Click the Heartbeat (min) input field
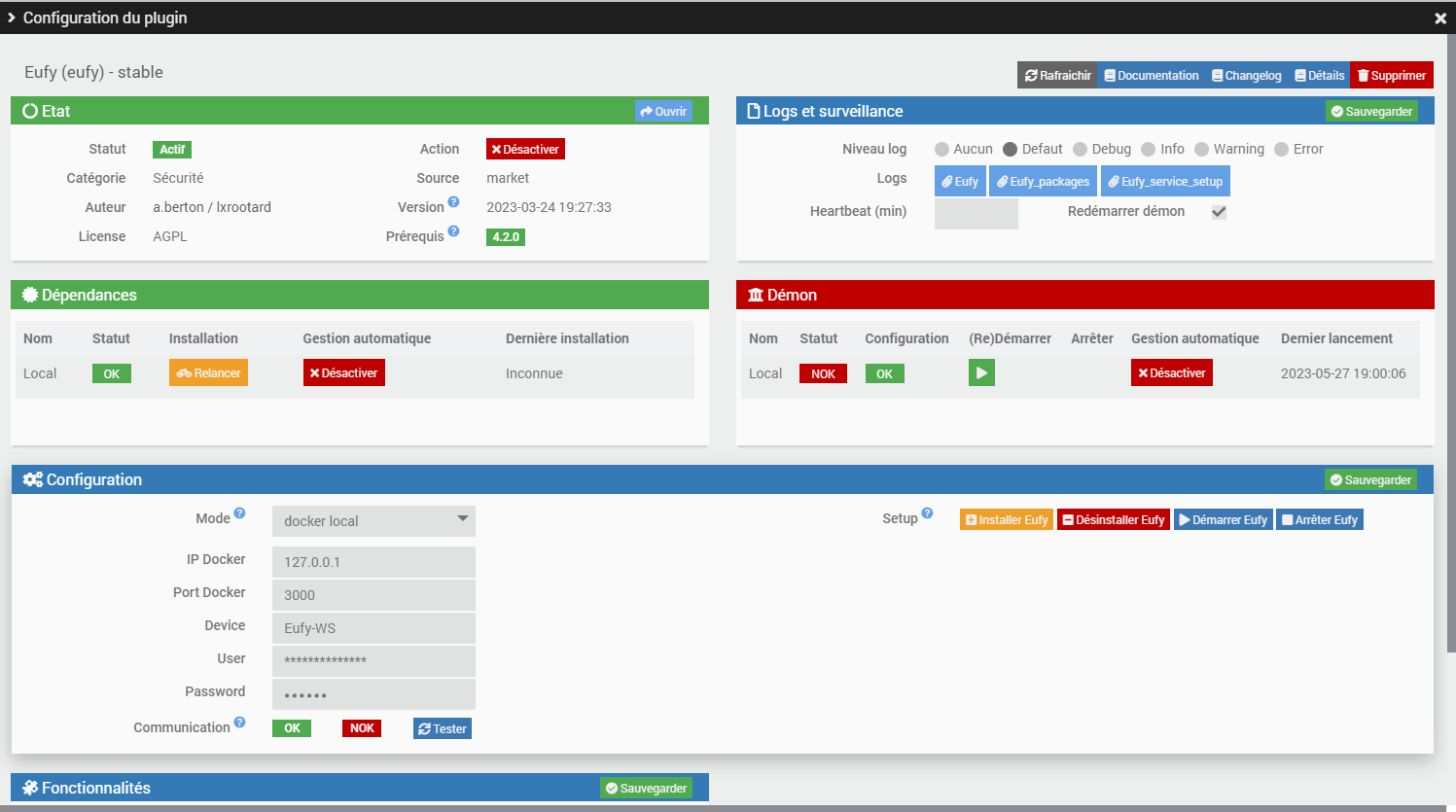The image size is (1456, 812). (977, 214)
